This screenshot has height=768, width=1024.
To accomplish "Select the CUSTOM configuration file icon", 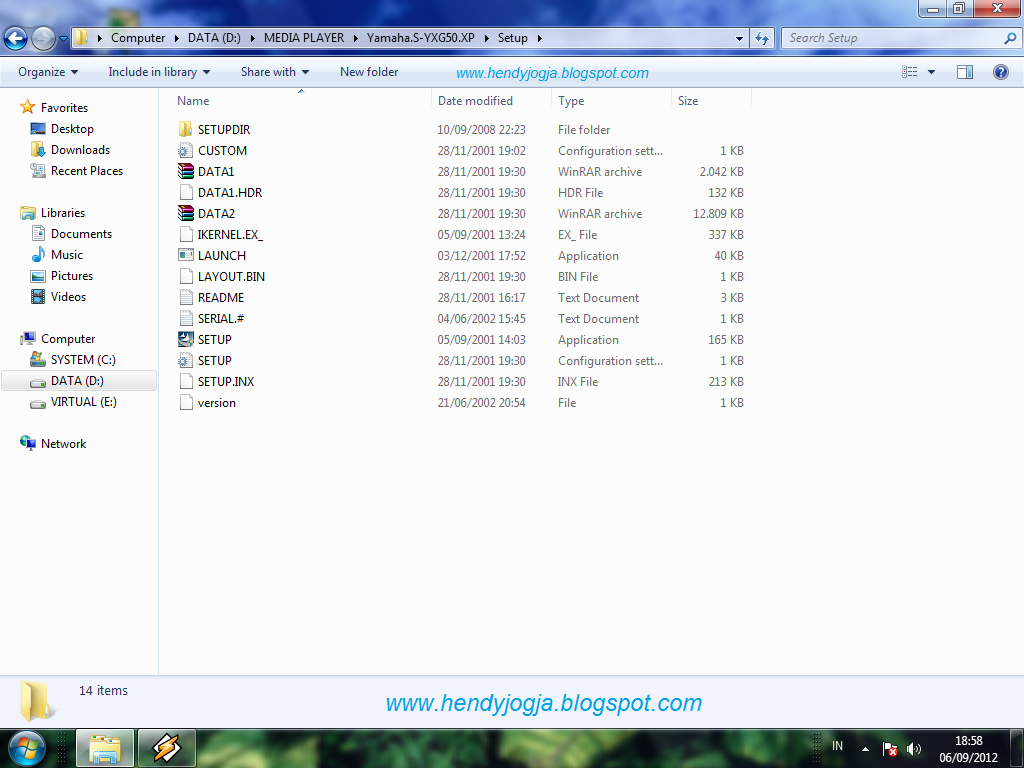I will point(185,150).
